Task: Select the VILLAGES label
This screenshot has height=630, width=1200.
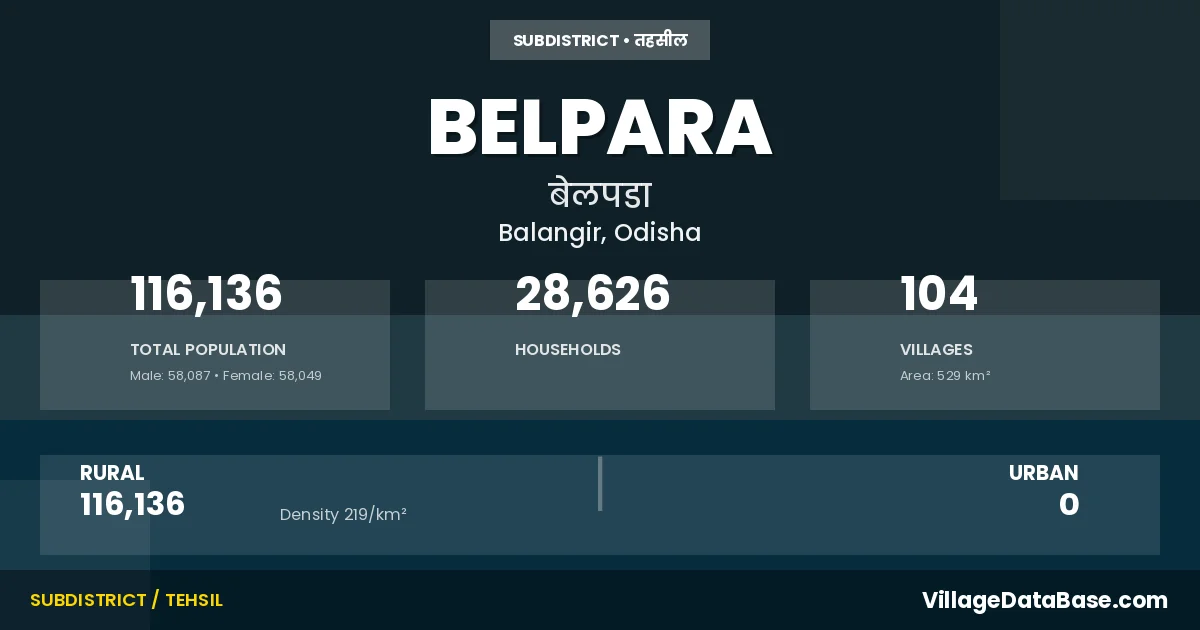Action: pos(936,350)
